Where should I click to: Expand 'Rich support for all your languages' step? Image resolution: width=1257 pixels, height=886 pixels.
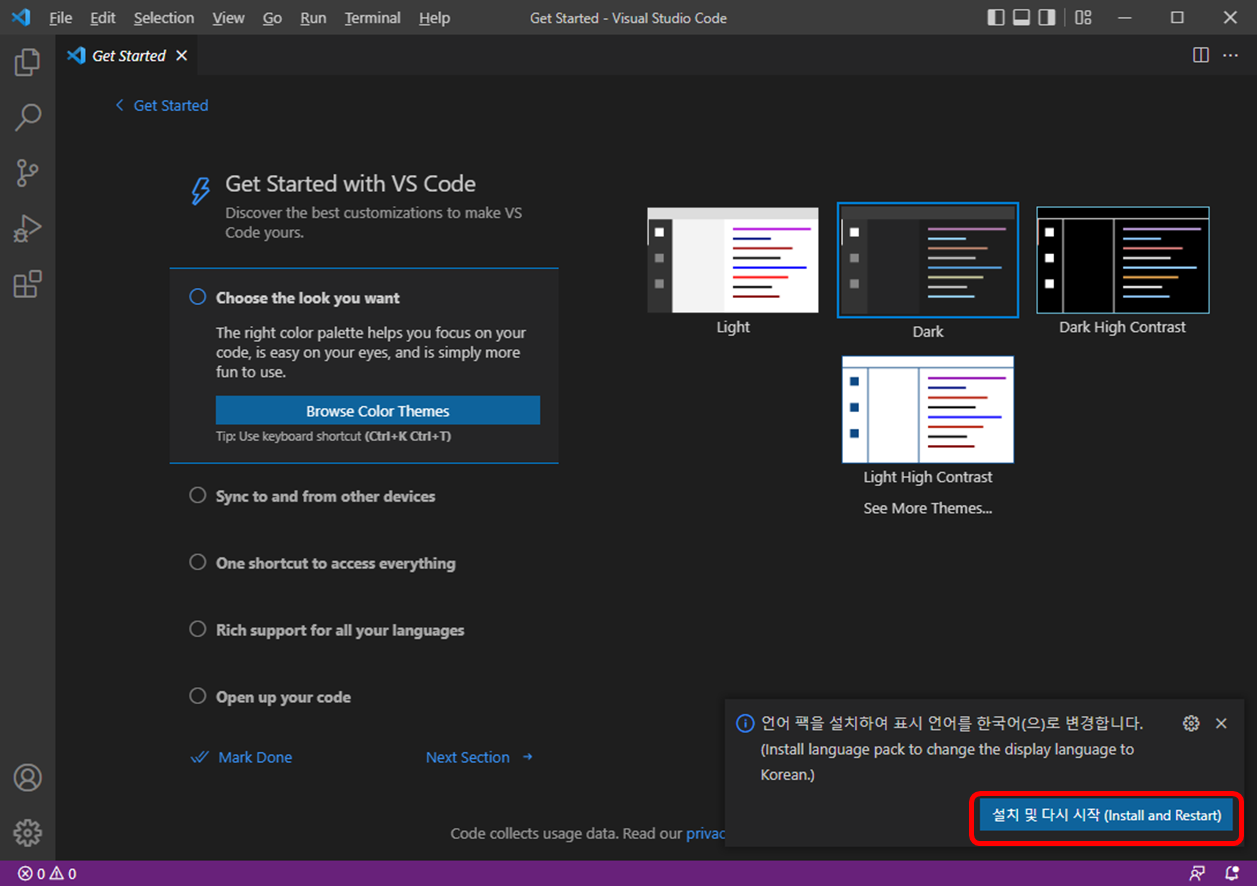click(x=340, y=630)
